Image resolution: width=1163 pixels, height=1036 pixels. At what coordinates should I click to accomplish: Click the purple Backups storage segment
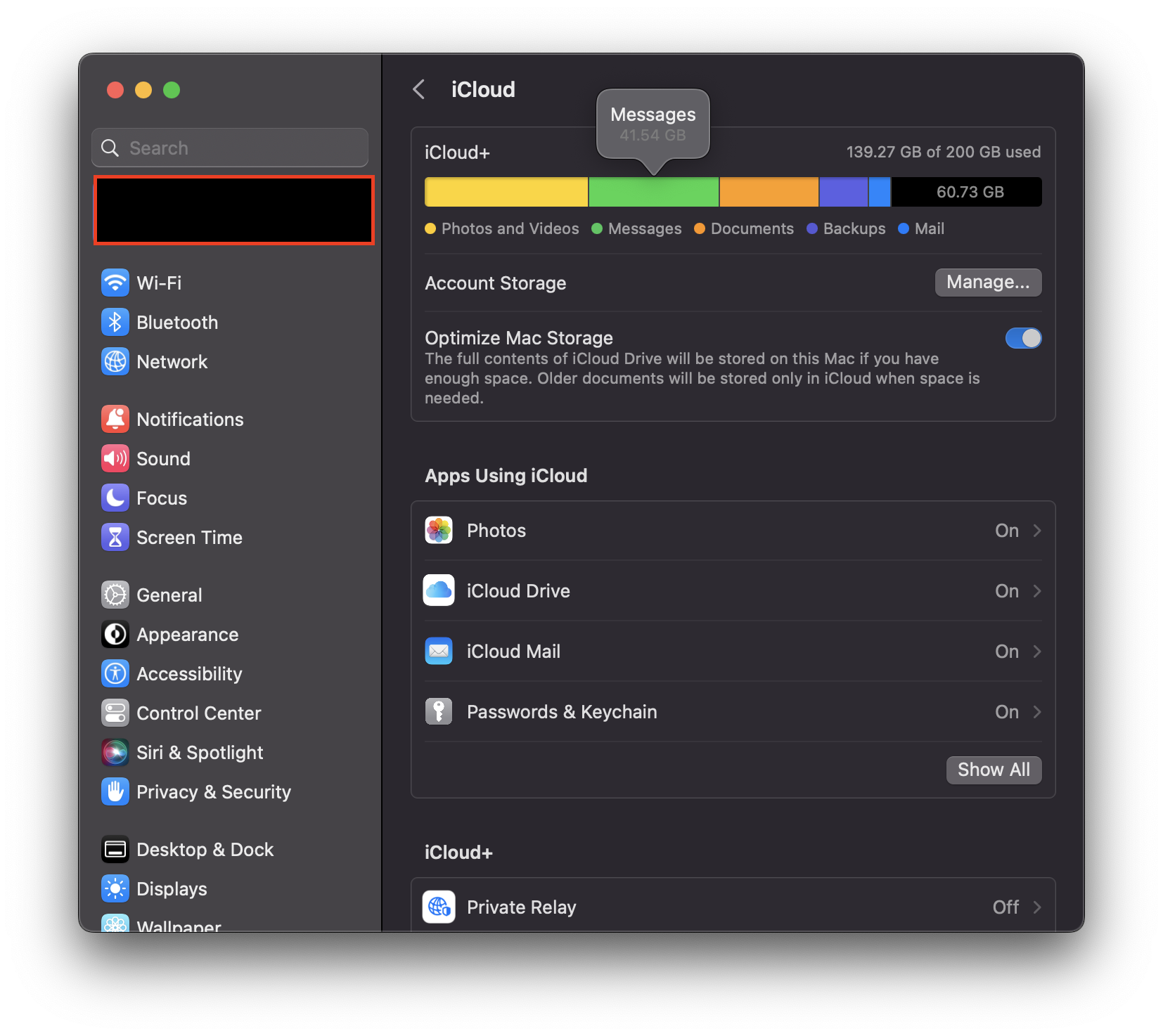(x=844, y=192)
